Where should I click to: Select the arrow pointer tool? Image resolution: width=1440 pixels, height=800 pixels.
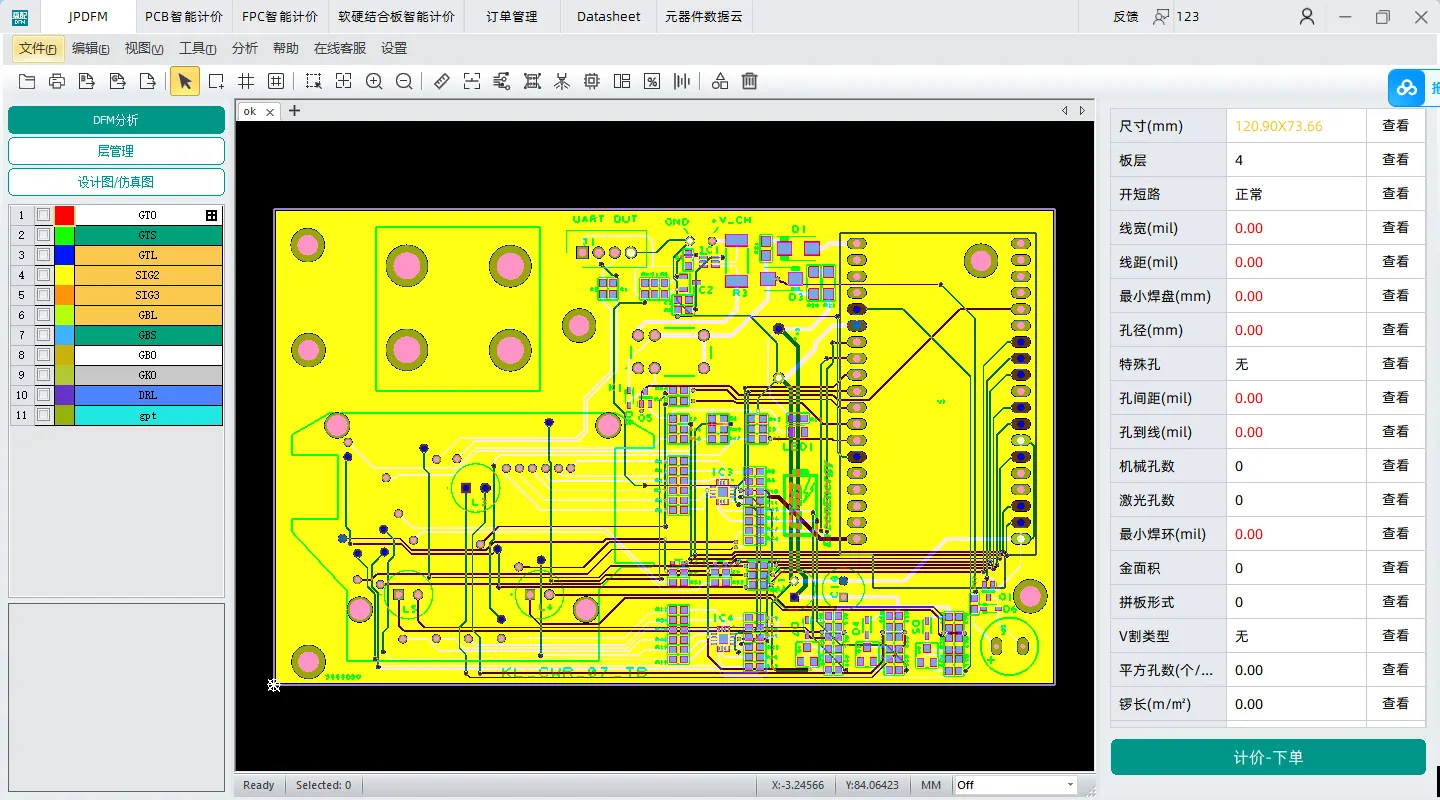point(185,82)
